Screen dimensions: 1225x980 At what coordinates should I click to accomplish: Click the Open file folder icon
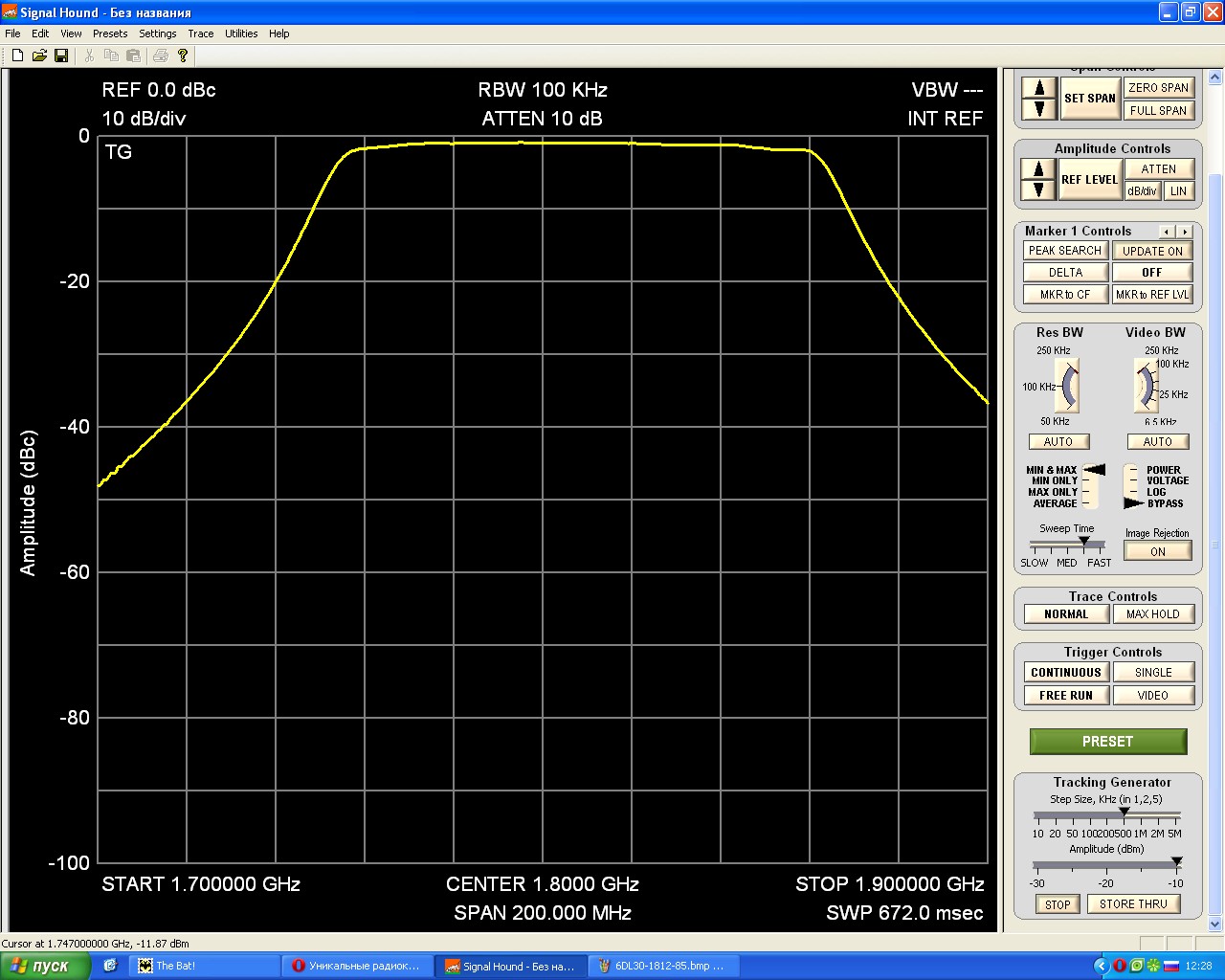click(x=39, y=56)
